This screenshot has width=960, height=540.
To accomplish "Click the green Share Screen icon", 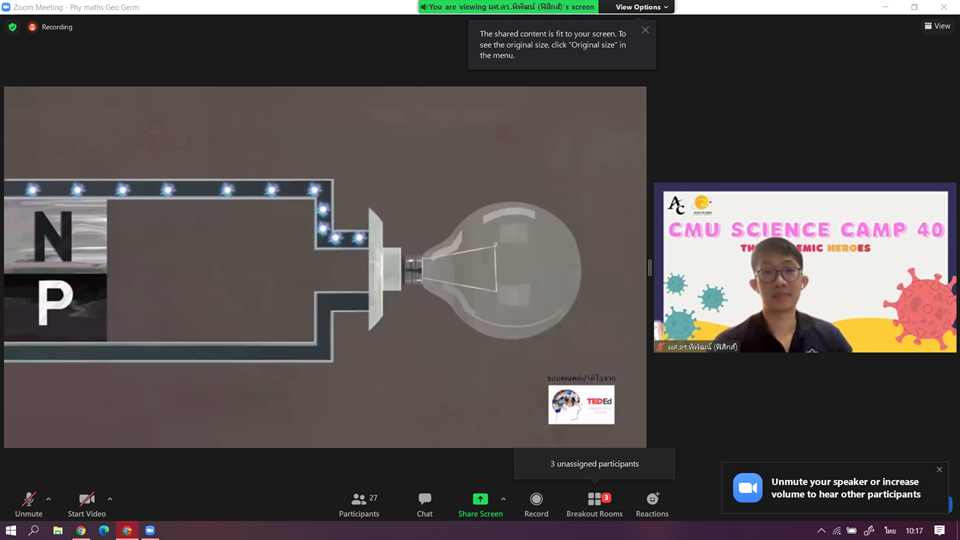I will [x=480, y=499].
